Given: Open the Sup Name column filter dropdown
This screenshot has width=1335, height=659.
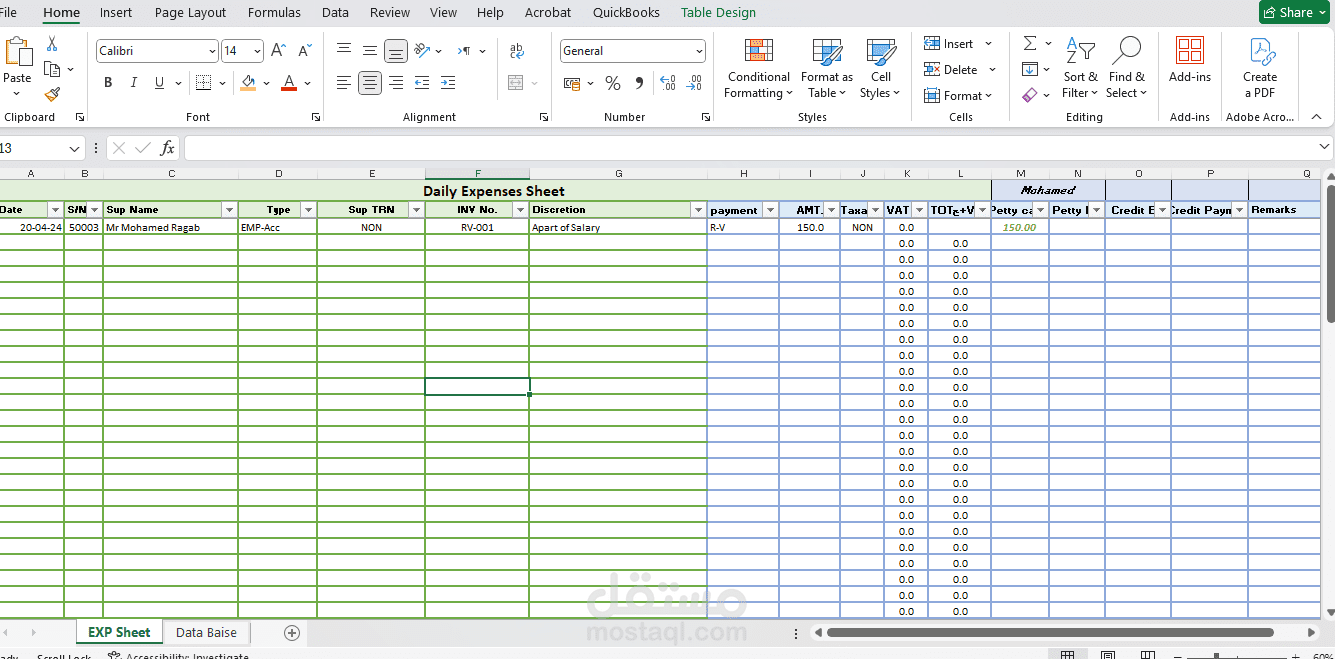Looking at the screenshot, I should click(229, 210).
